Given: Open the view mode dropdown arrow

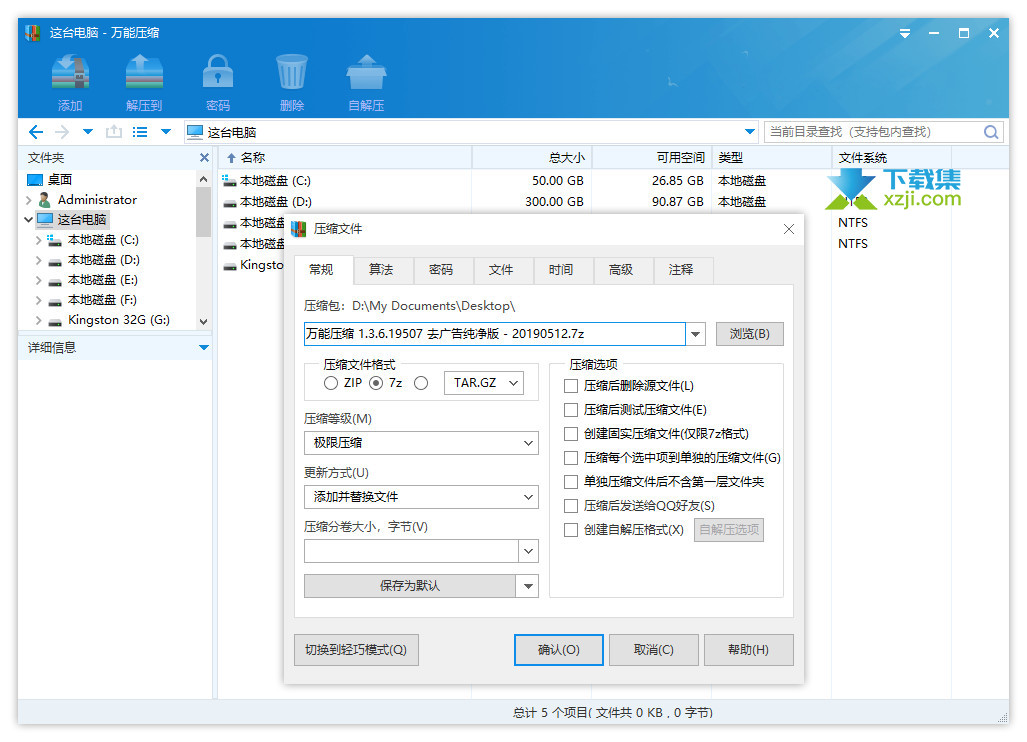Looking at the screenshot, I should pos(166,132).
